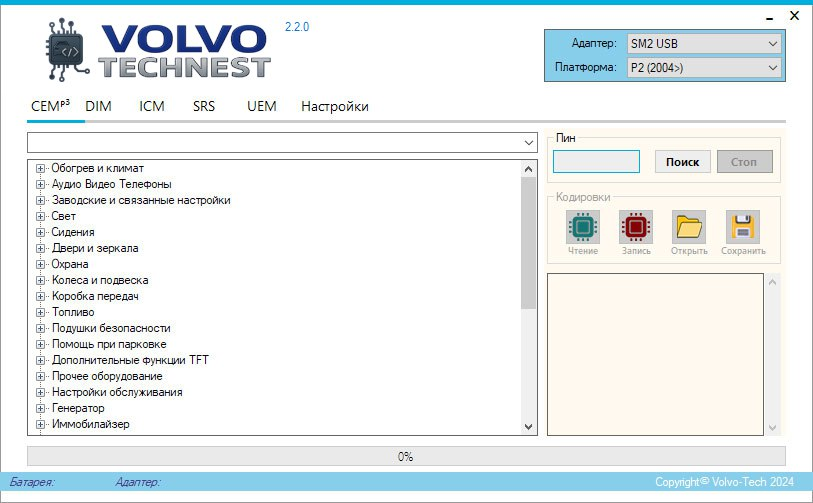Expand the Сидения tree node
813x503 pixels.
pyautogui.click(x=40, y=232)
